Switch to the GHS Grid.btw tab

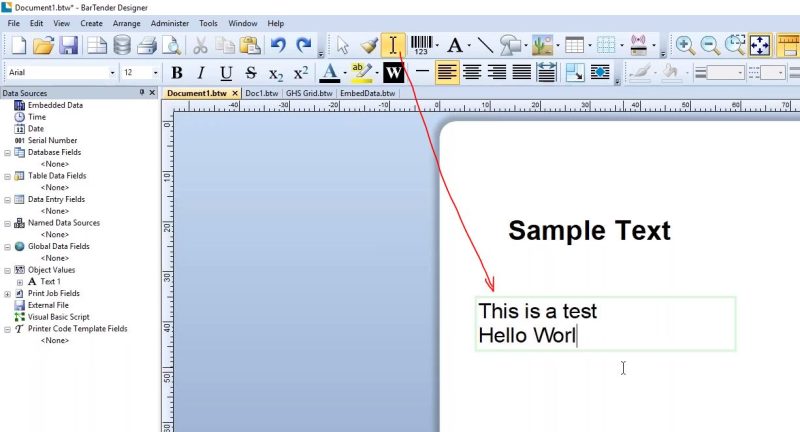click(309, 93)
